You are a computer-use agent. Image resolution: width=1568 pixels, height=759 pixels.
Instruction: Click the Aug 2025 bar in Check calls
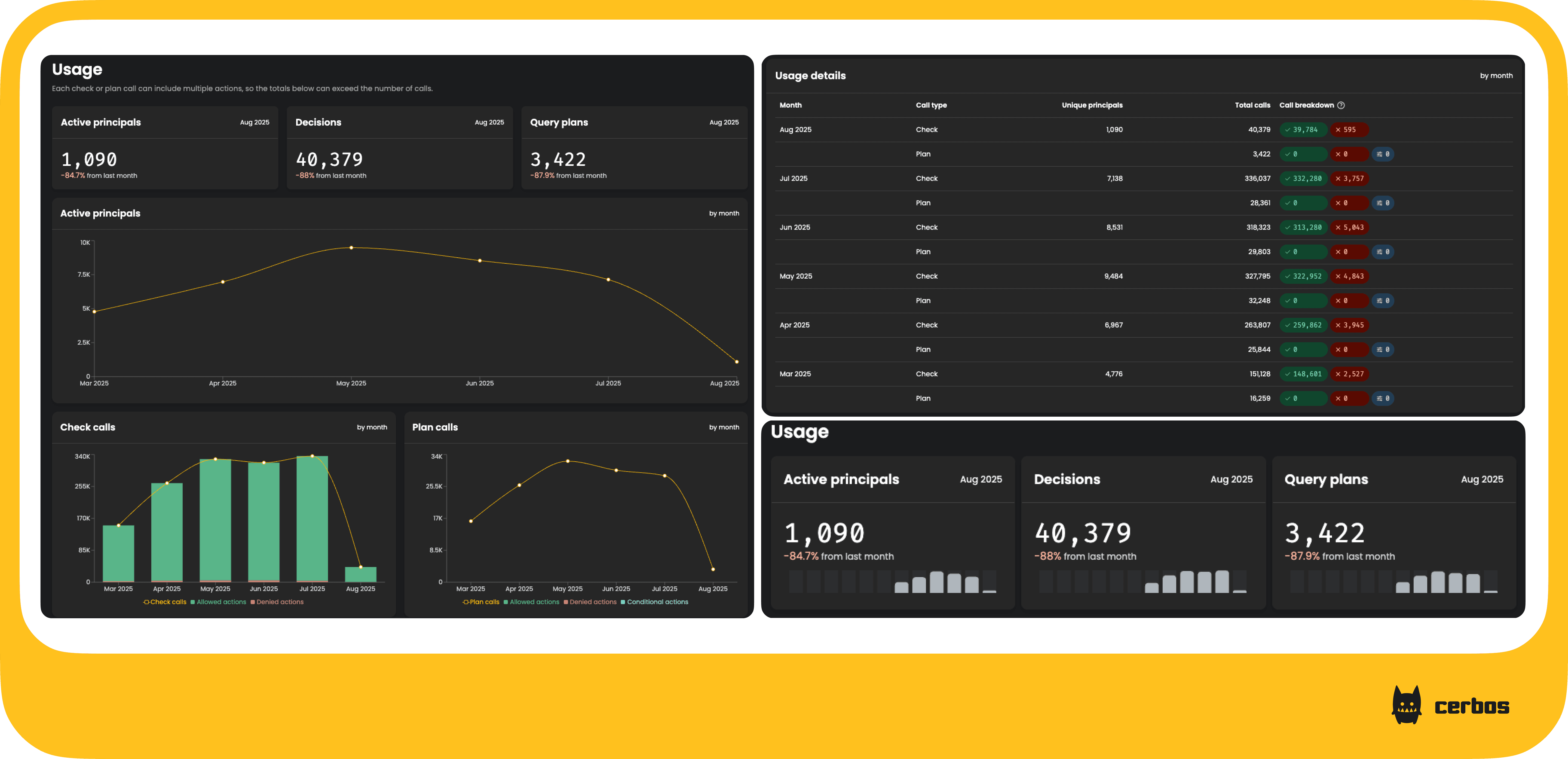pos(361,574)
